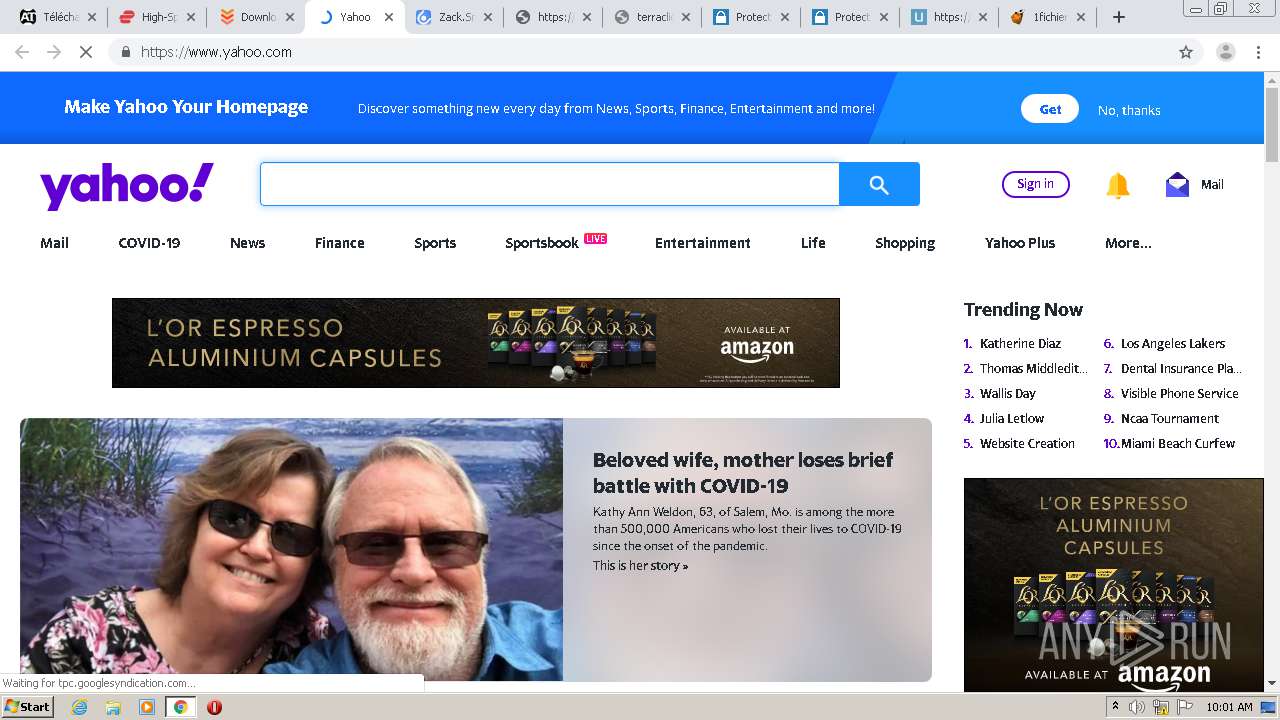Screen dimensions: 1280x720
Task: Open the Windows Start button
Action: pyautogui.click(x=27, y=707)
